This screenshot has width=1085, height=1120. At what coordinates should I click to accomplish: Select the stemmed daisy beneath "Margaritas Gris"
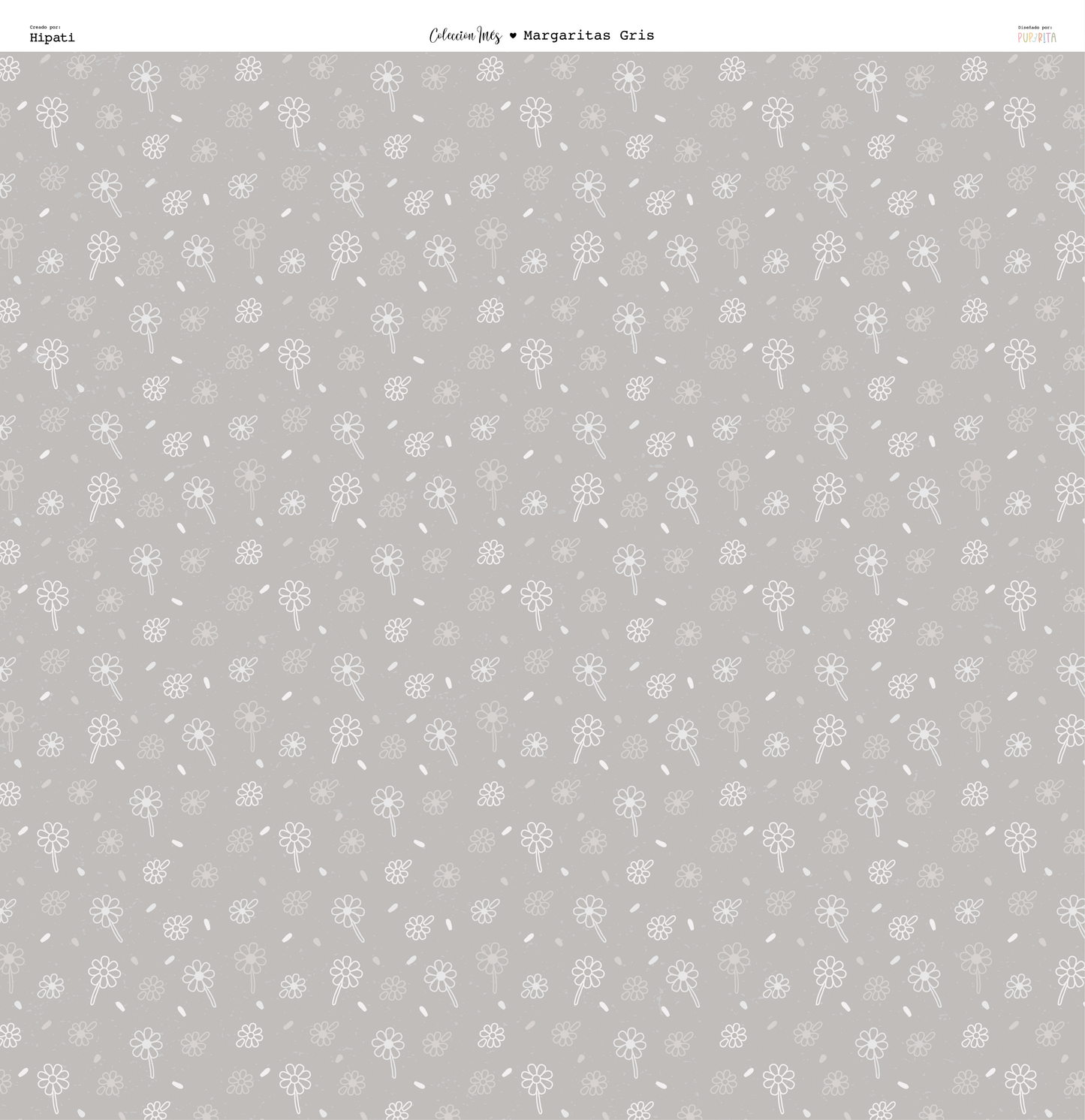(628, 77)
